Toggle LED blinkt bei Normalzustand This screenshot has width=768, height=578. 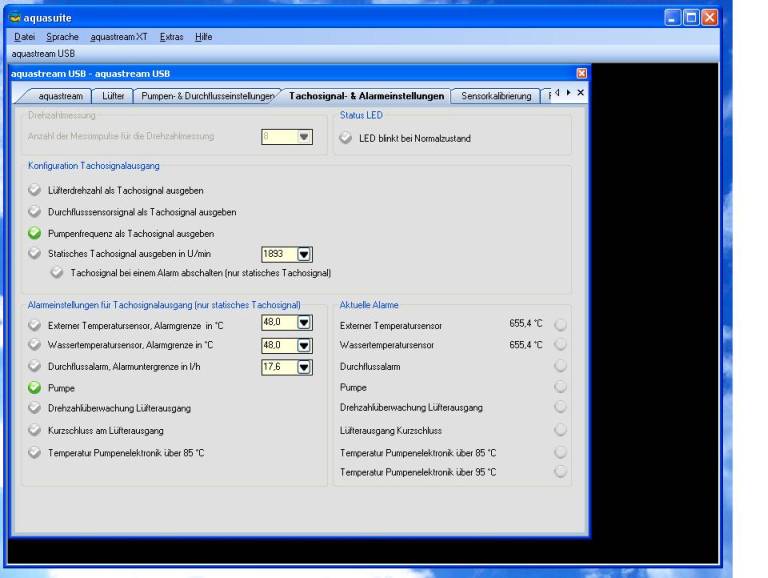point(347,138)
